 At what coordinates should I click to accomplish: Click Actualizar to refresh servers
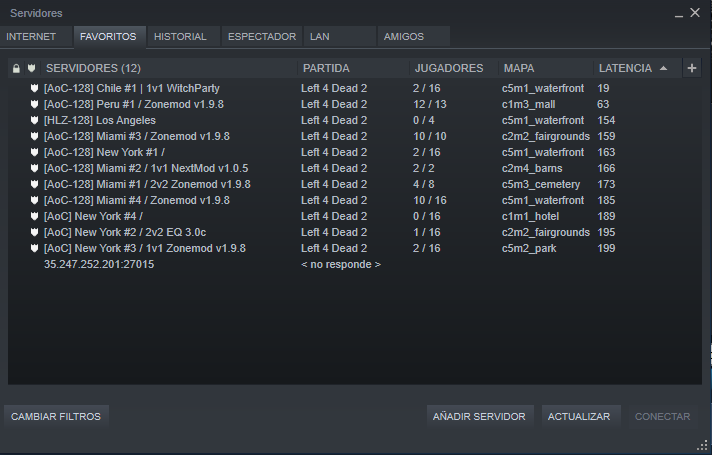pyautogui.click(x=579, y=416)
